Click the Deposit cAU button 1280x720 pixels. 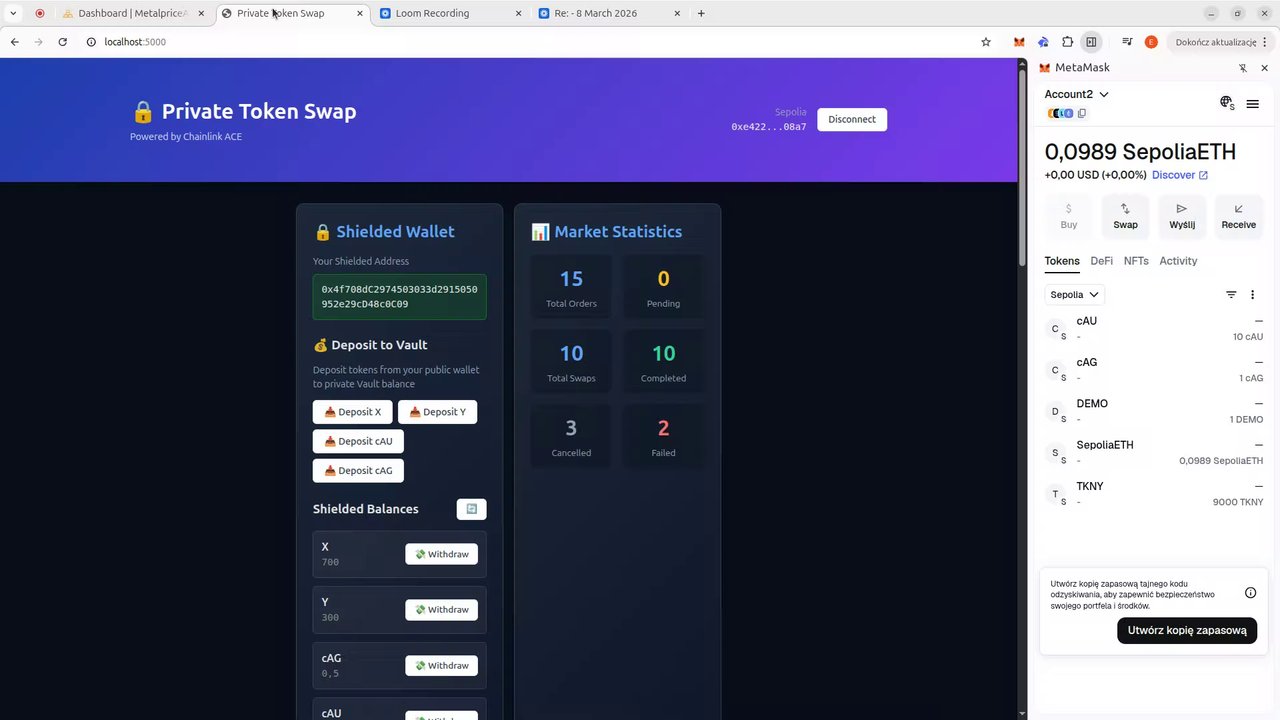click(x=358, y=441)
